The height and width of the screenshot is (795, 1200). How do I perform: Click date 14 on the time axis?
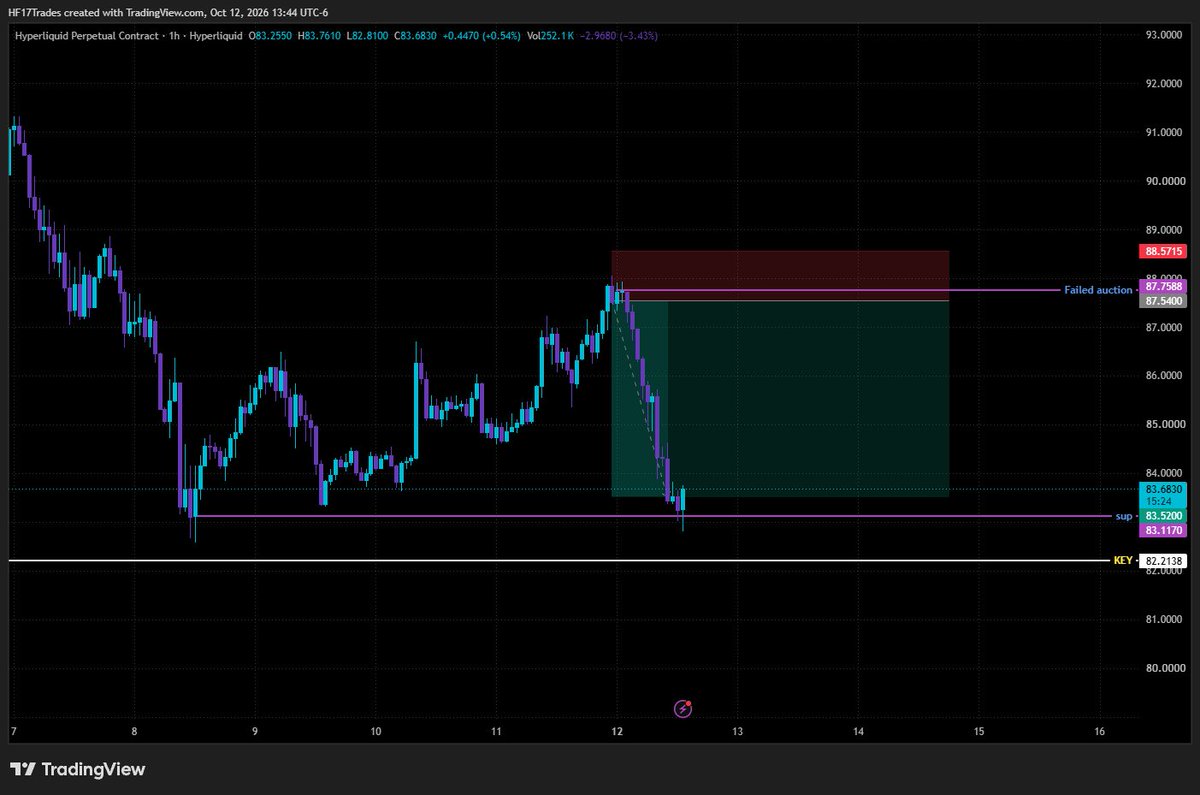(858, 732)
